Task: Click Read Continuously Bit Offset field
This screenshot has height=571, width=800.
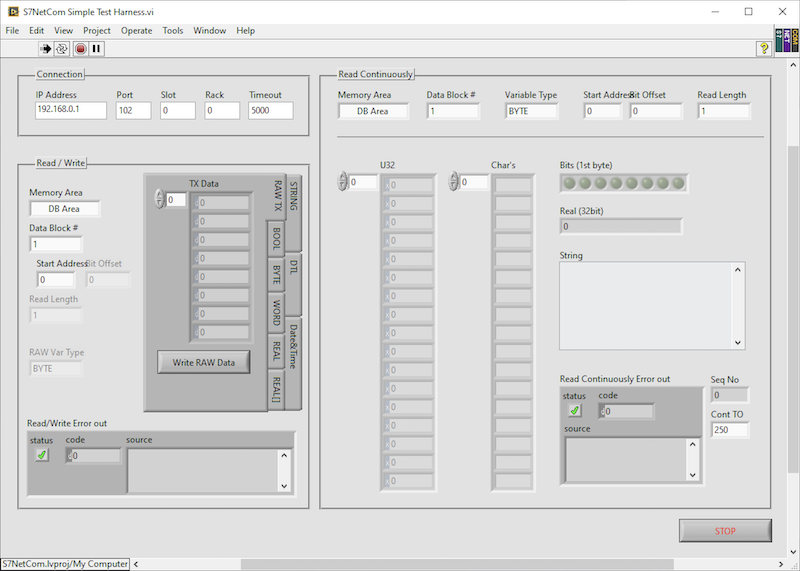Action: point(656,111)
